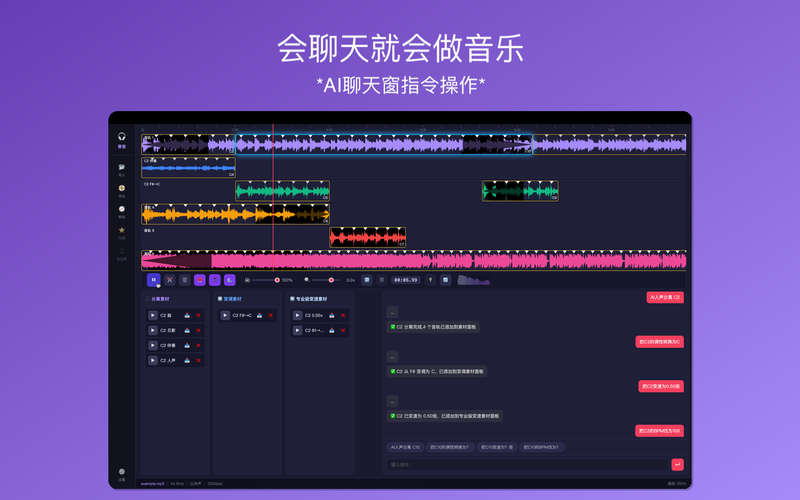This screenshot has height=500, width=800.
Task: Pause playback with the purple pause button
Action: [154, 280]
